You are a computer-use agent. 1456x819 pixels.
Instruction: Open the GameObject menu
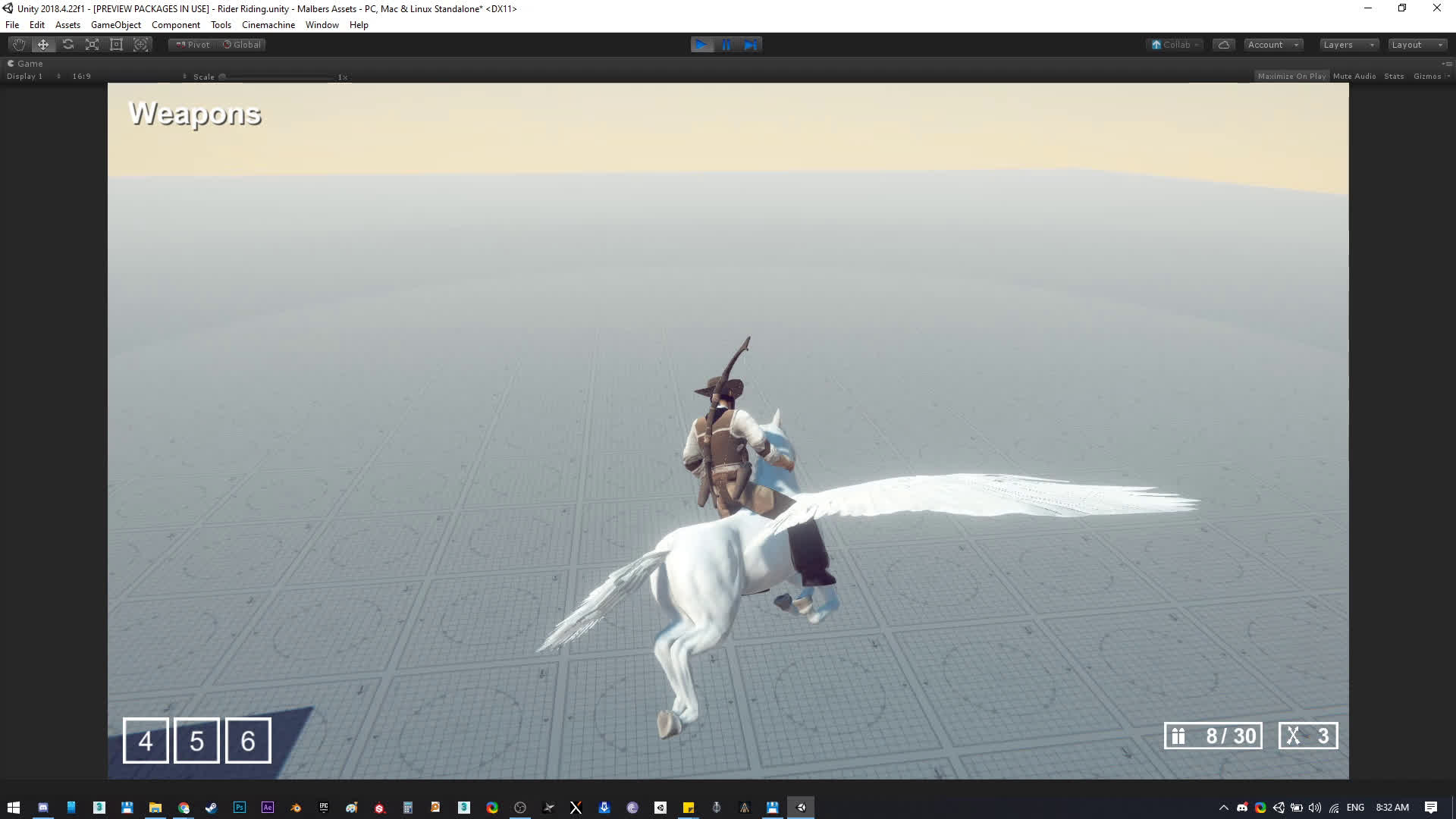coord(115,25)
